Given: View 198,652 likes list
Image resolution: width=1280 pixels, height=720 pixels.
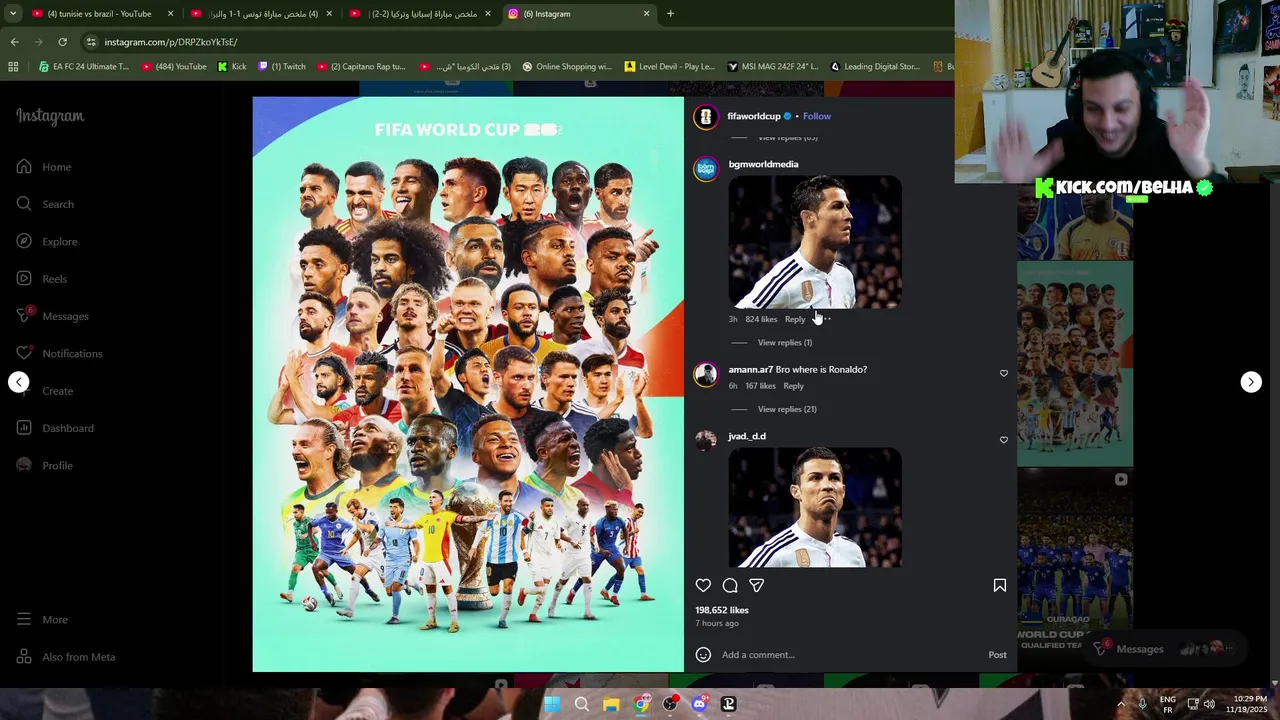Looking at the screenshot, I should pyautogui.click(x=722, y=610).
